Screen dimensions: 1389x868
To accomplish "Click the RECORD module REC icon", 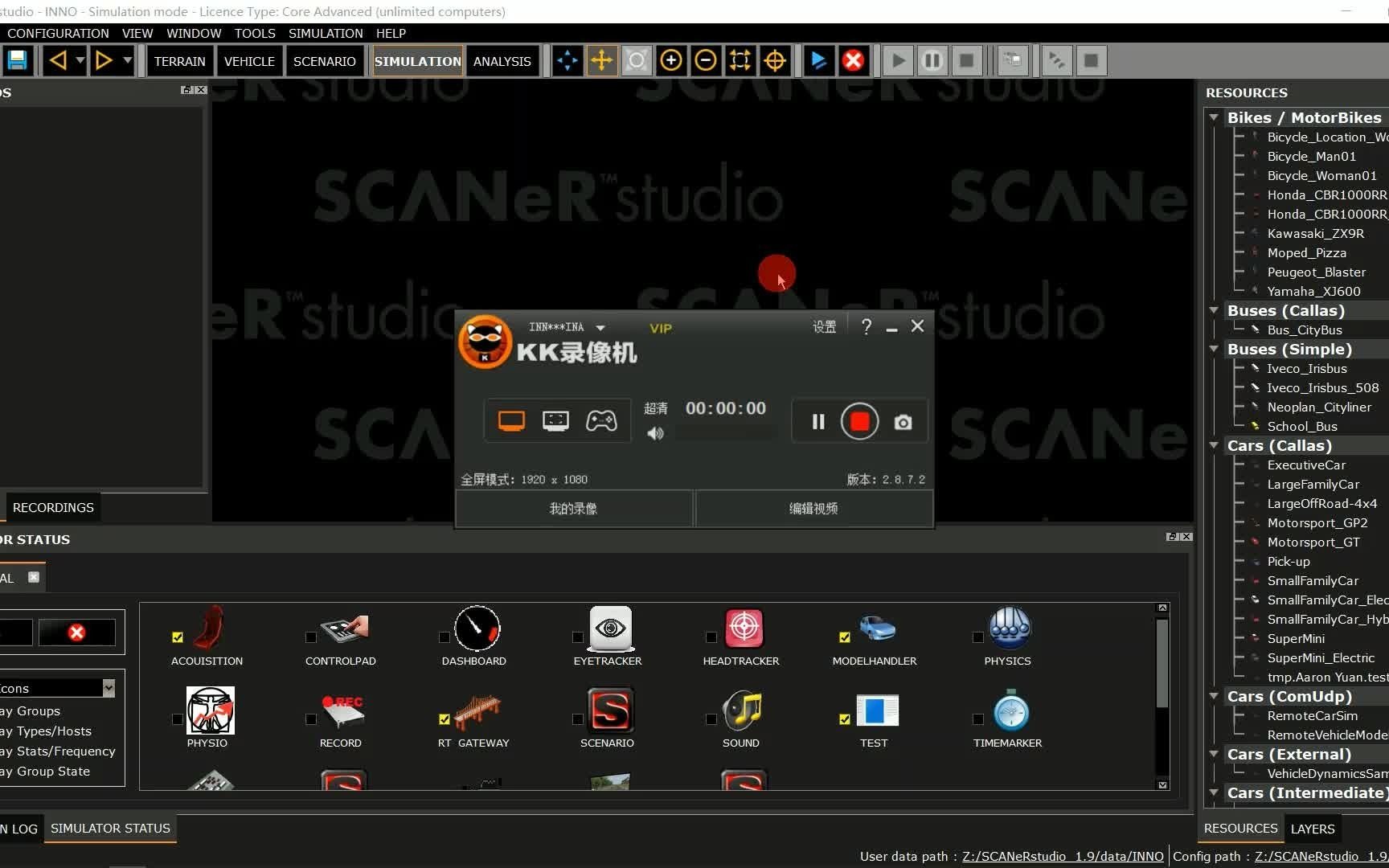I will coord(344,711).
